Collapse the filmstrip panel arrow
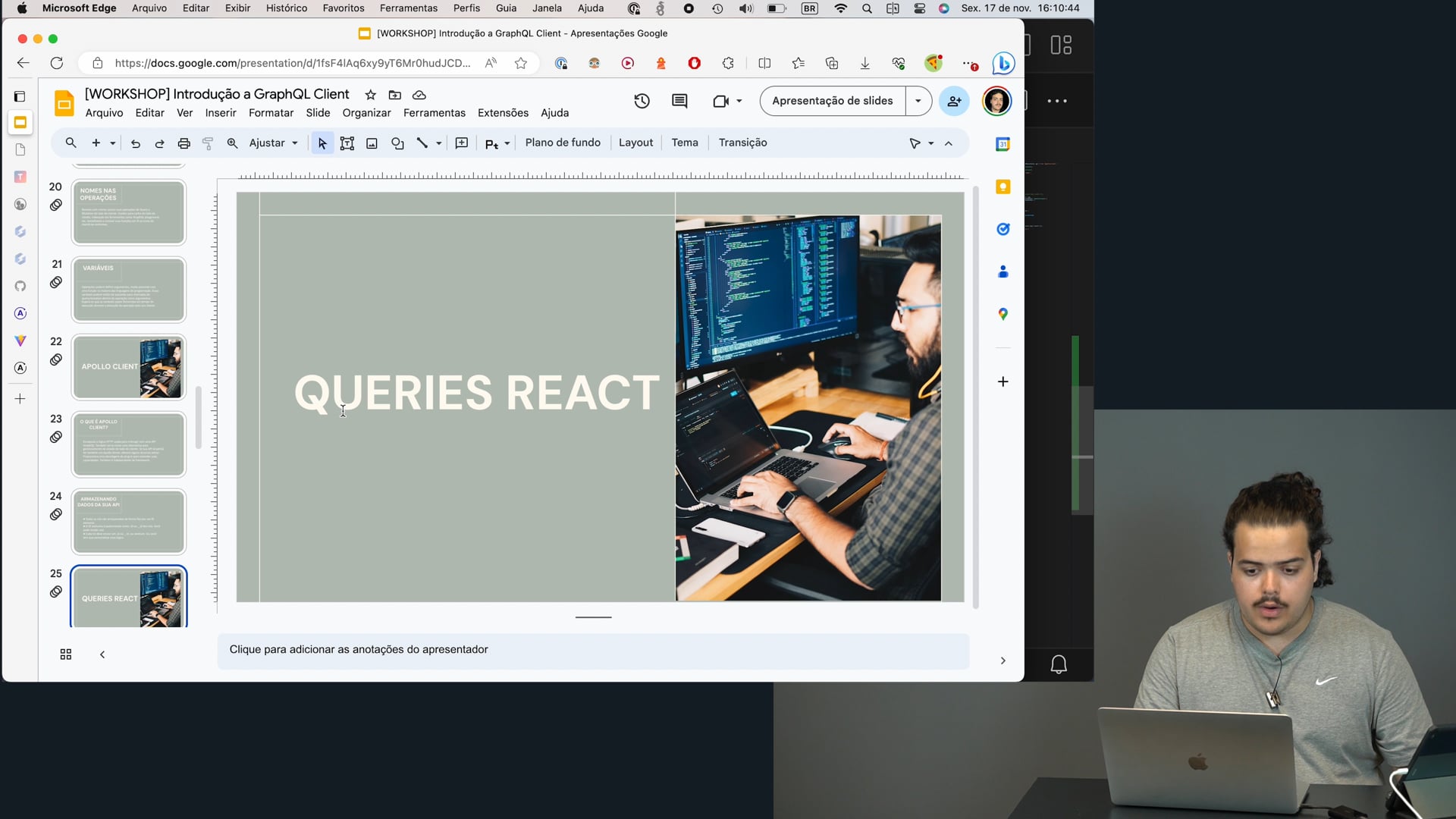The width and height of the screenshot is (1456, 819). pyautogui.click(x=102, y=654)
